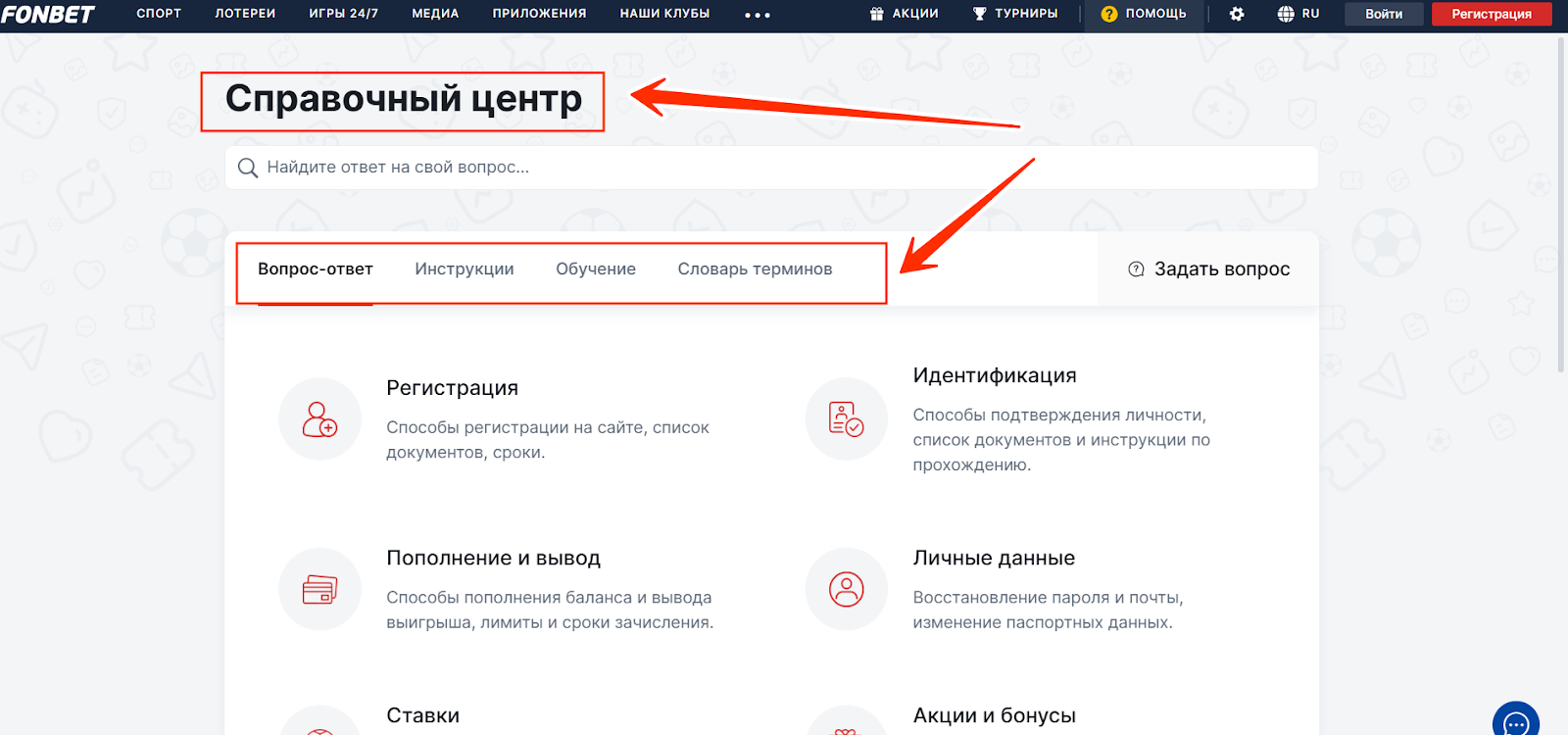The width and height of the screenshot is (1568, 735).
Task: Open settings gear icon in top bar
Action: (x=1237, y=14)
